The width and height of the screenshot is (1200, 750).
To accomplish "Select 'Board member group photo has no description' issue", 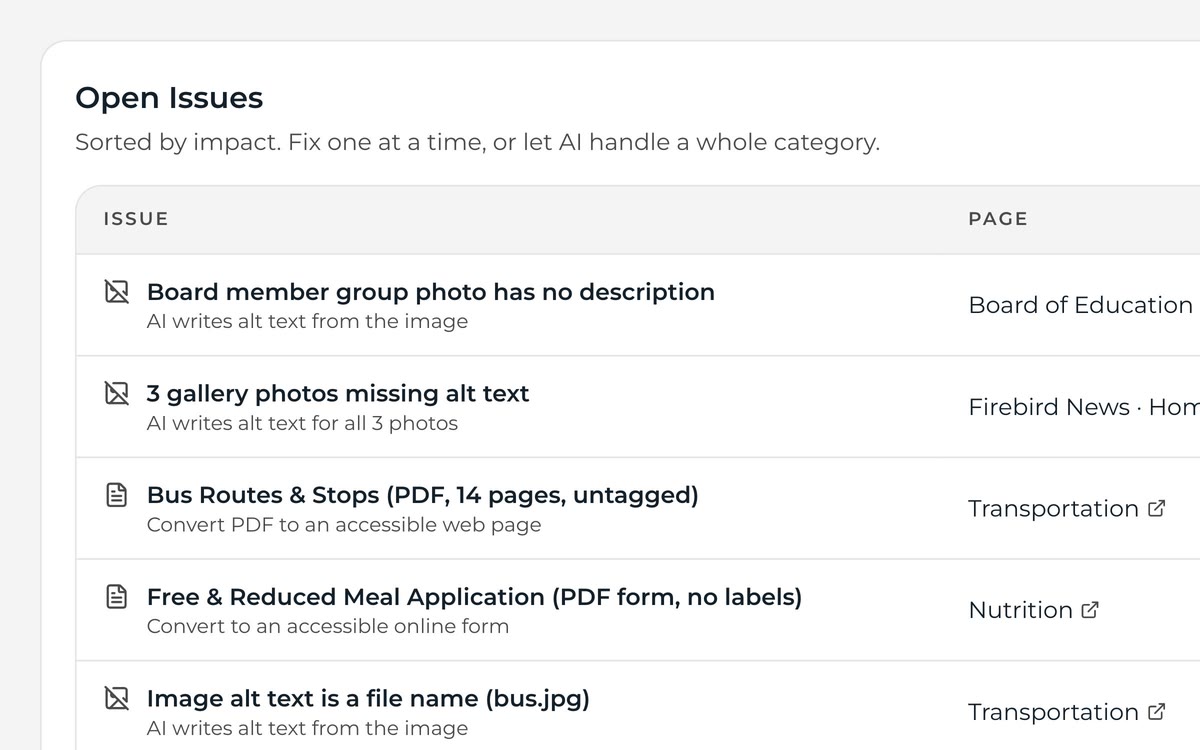I will pyautogui.click(x=431, y=292).
